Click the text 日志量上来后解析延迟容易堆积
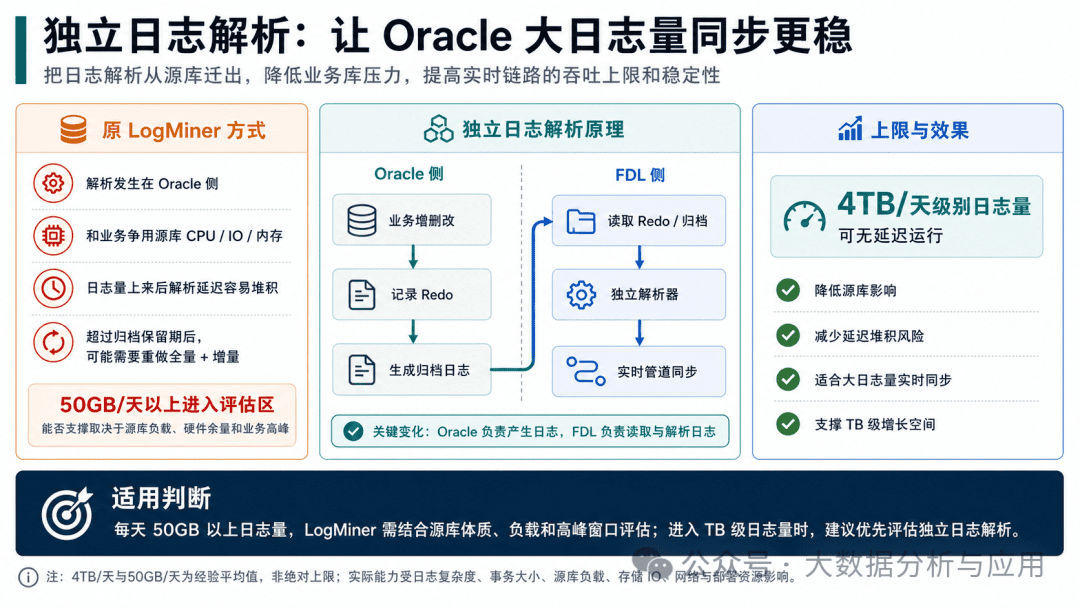The height and width of the screenshot is (608, 1080). coord(182,288)
